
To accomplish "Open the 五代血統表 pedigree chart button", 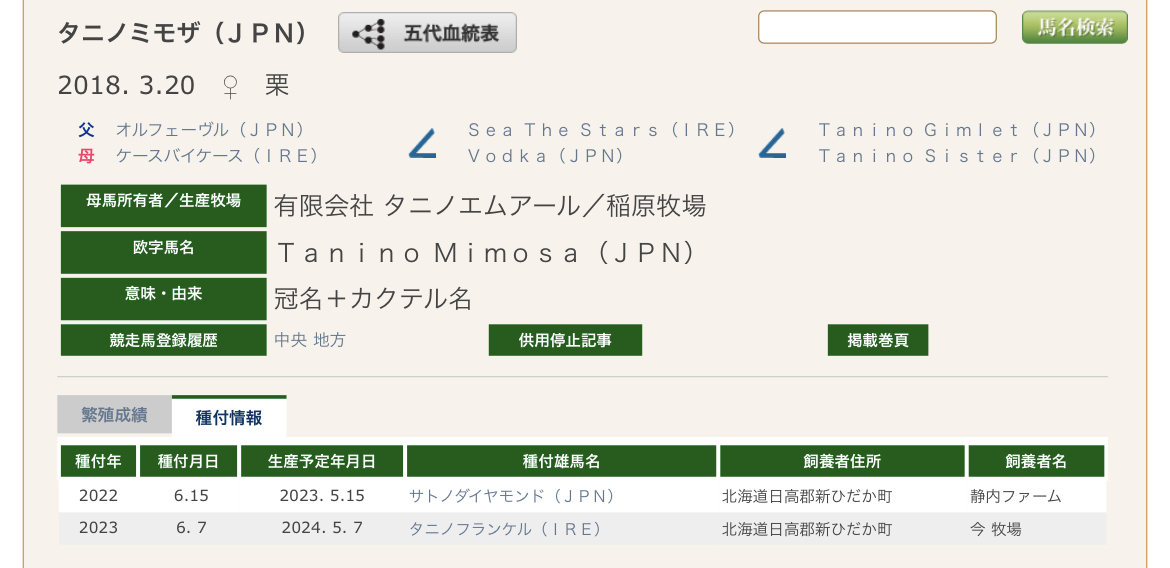I will point(427,33).
